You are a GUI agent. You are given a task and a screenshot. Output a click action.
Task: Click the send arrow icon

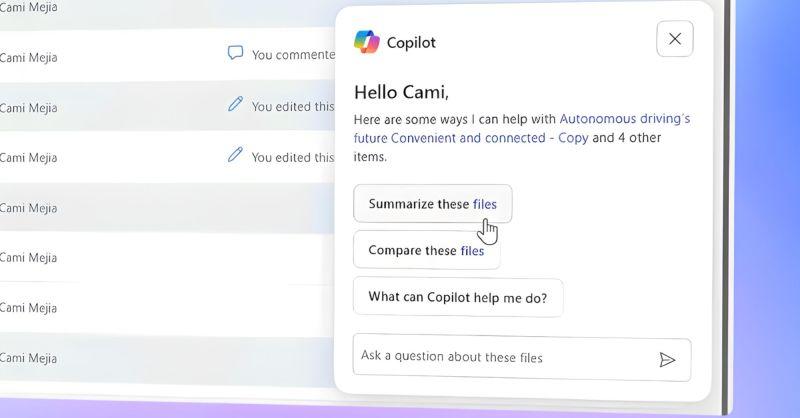point(667,360)
